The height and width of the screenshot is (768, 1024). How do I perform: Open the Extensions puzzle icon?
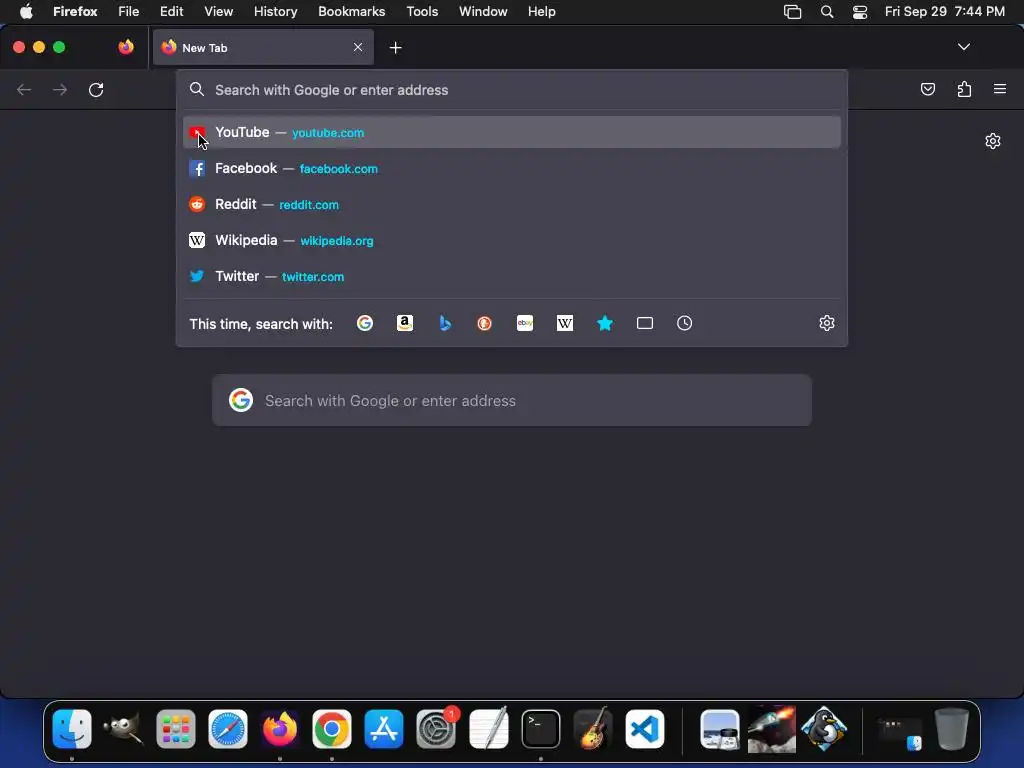pyautogui.click(x=964, y=89)
